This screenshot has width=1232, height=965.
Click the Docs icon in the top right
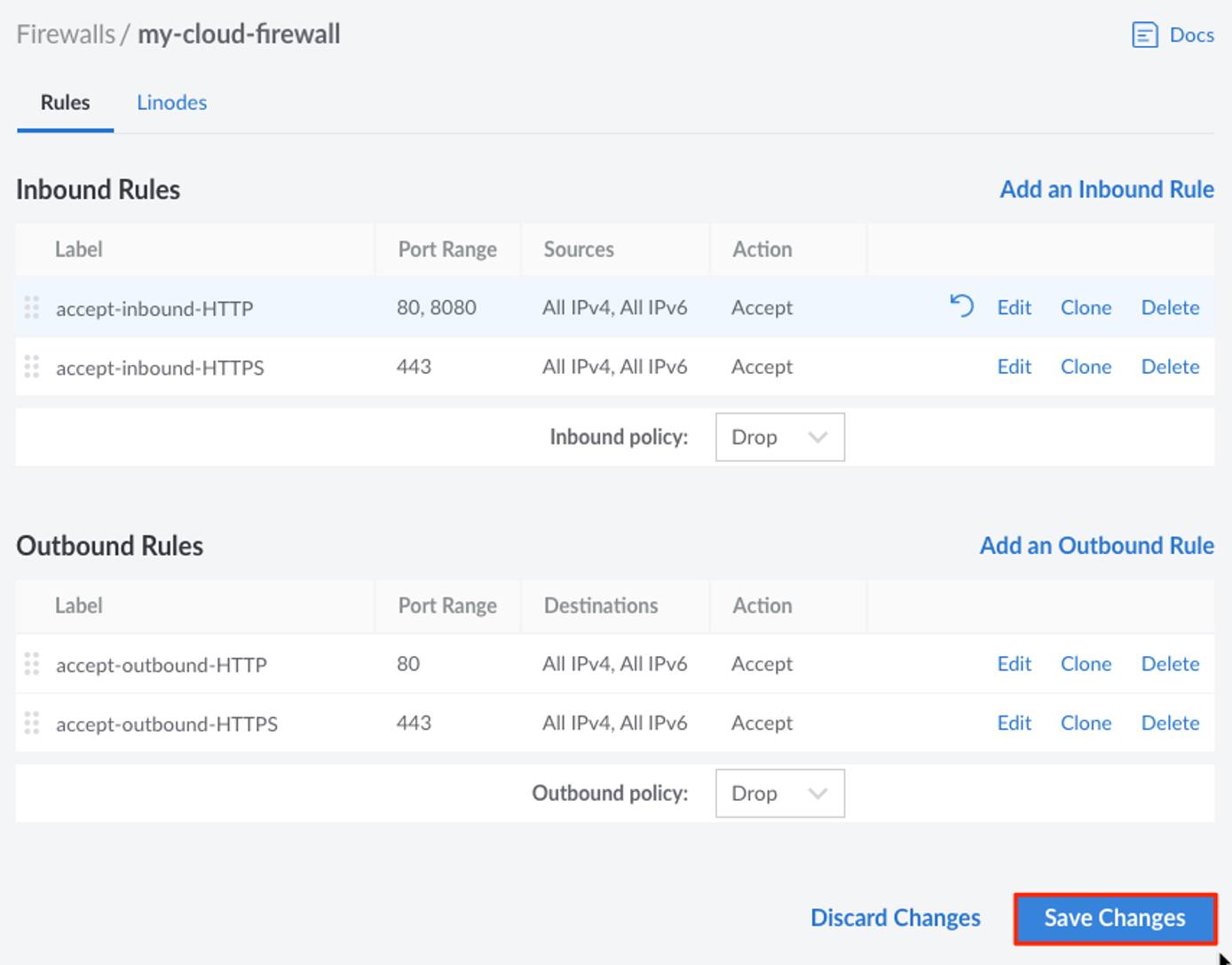pyautogui.click(x=1144, y=35)
